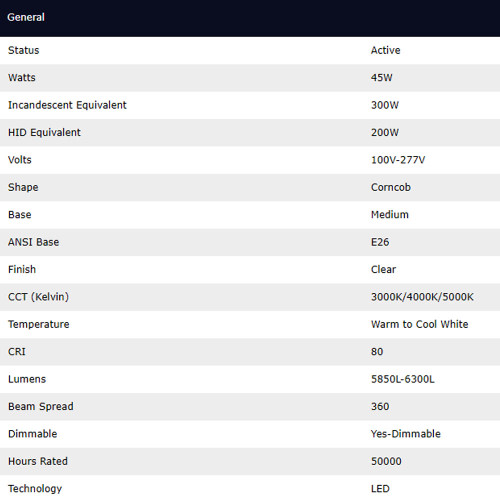Select the 45W watts value
Viewport: 500px width, 500px height.
coord(382,78)
